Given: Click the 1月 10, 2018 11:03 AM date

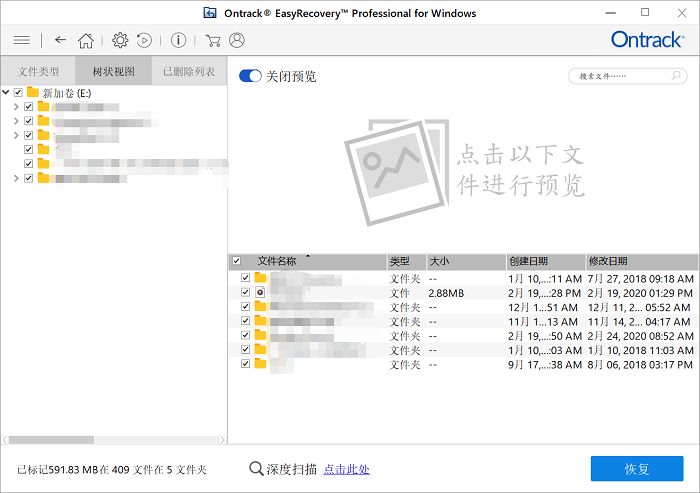Looking at the screenshot, I should 640,350.
